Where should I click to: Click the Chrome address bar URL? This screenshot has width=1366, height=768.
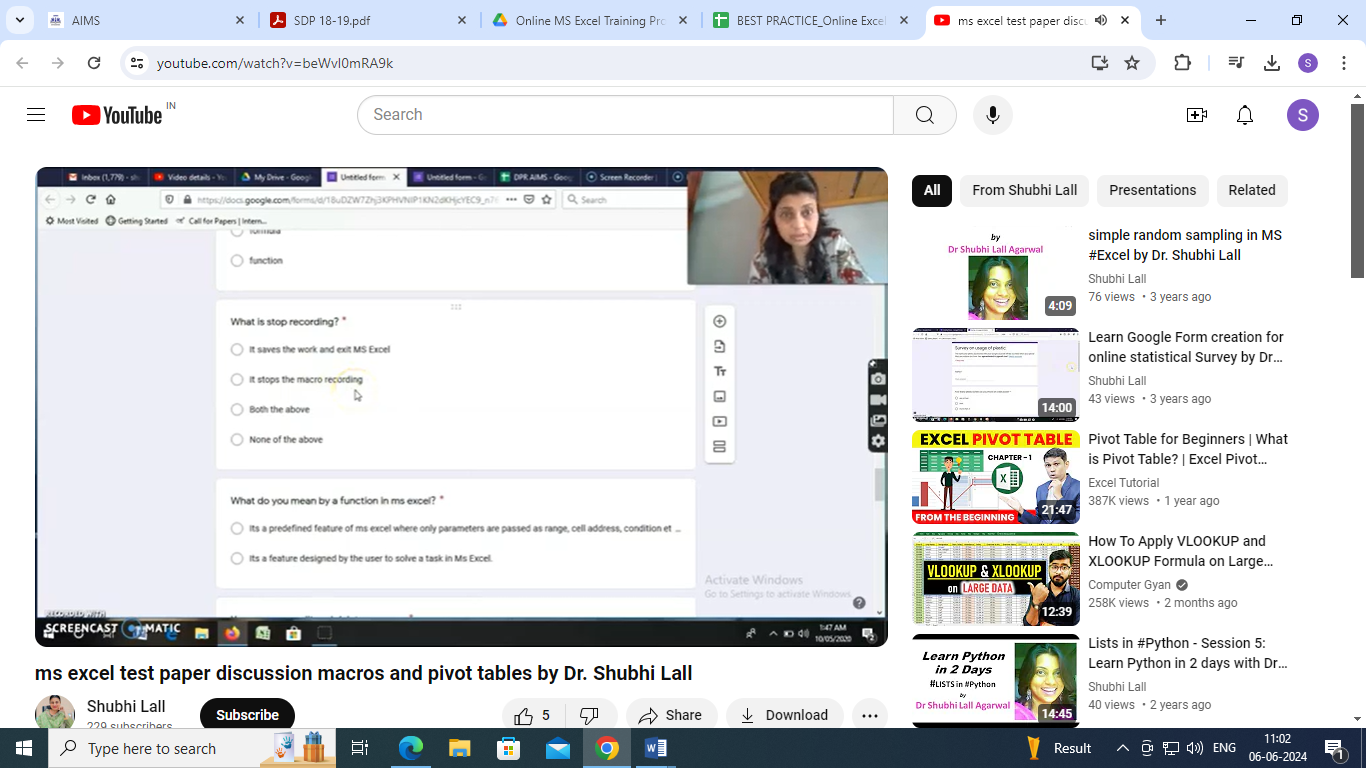(x=275, y=63)
